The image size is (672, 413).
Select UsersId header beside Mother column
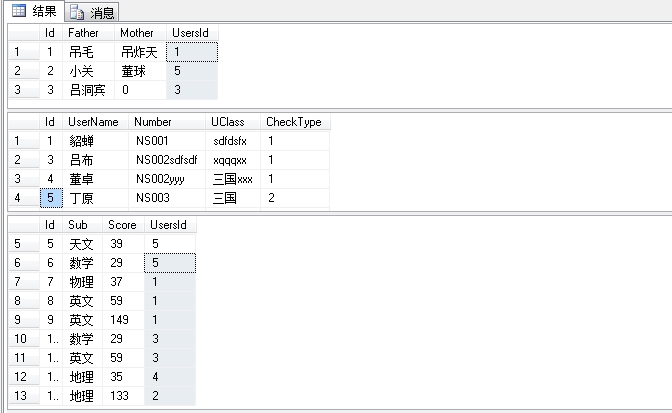[192, 33]
